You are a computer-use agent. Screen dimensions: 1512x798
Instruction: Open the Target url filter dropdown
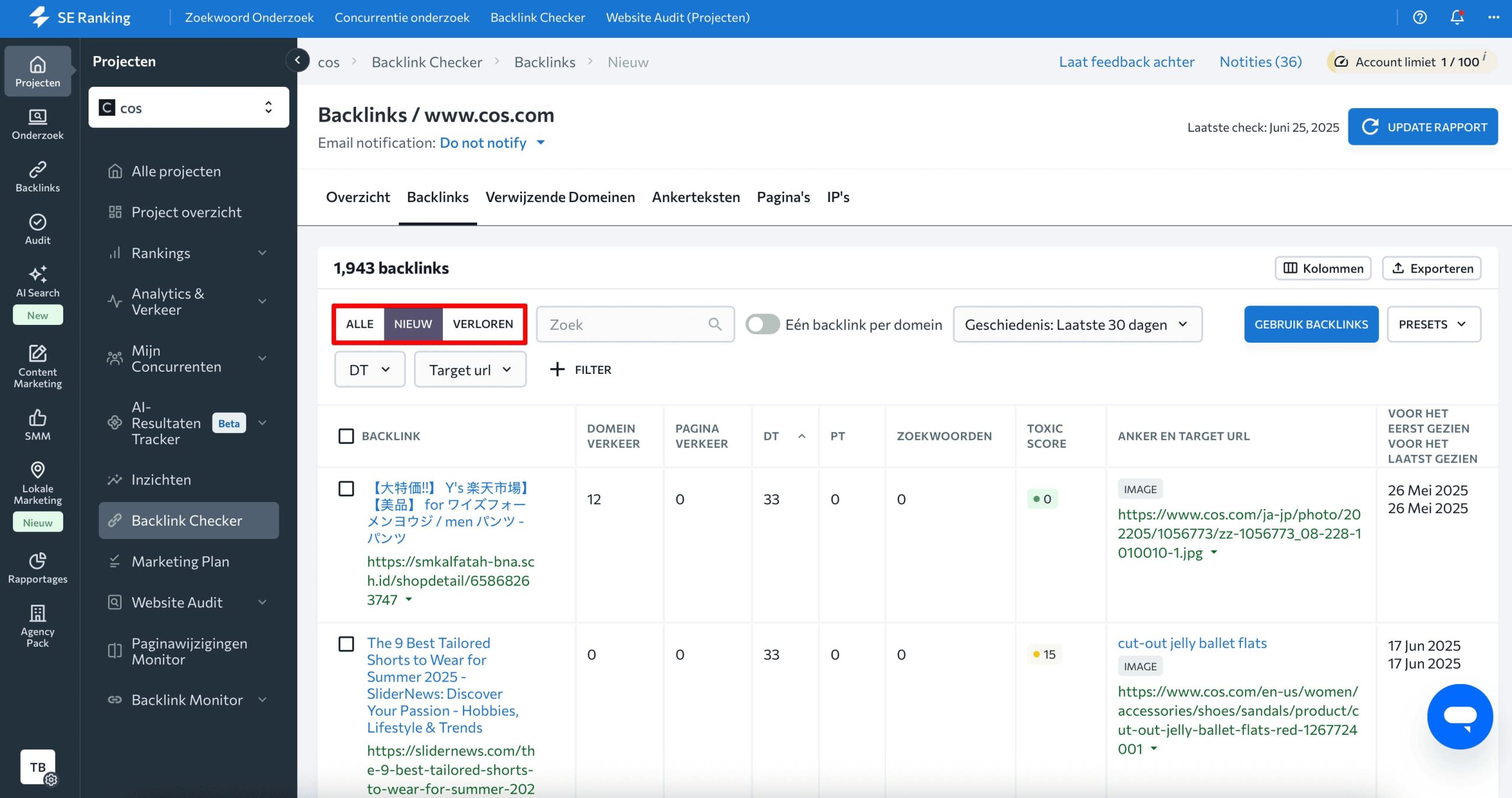pos(470,370)
